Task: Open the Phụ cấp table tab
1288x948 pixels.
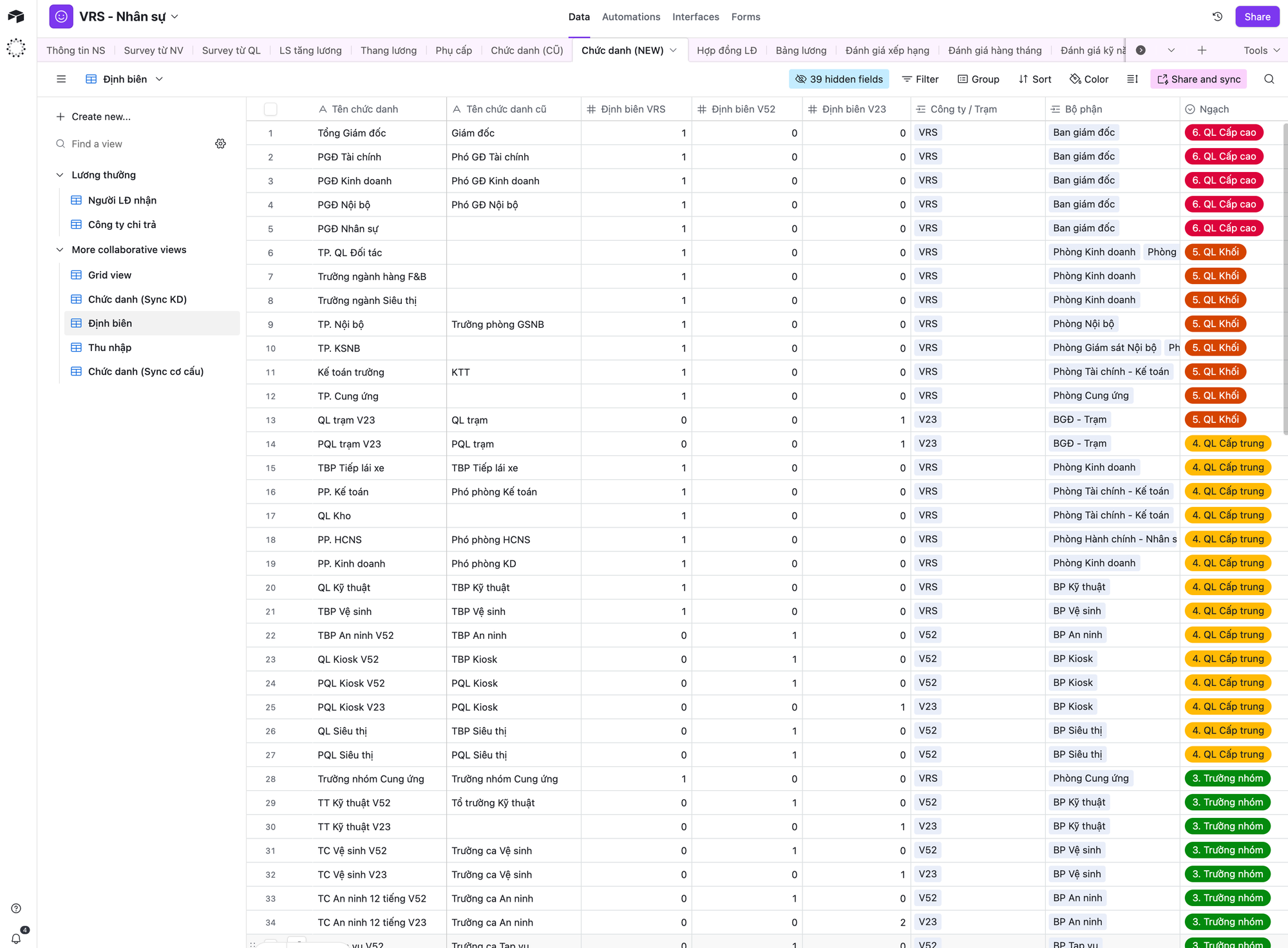Action: coord(453,50)
